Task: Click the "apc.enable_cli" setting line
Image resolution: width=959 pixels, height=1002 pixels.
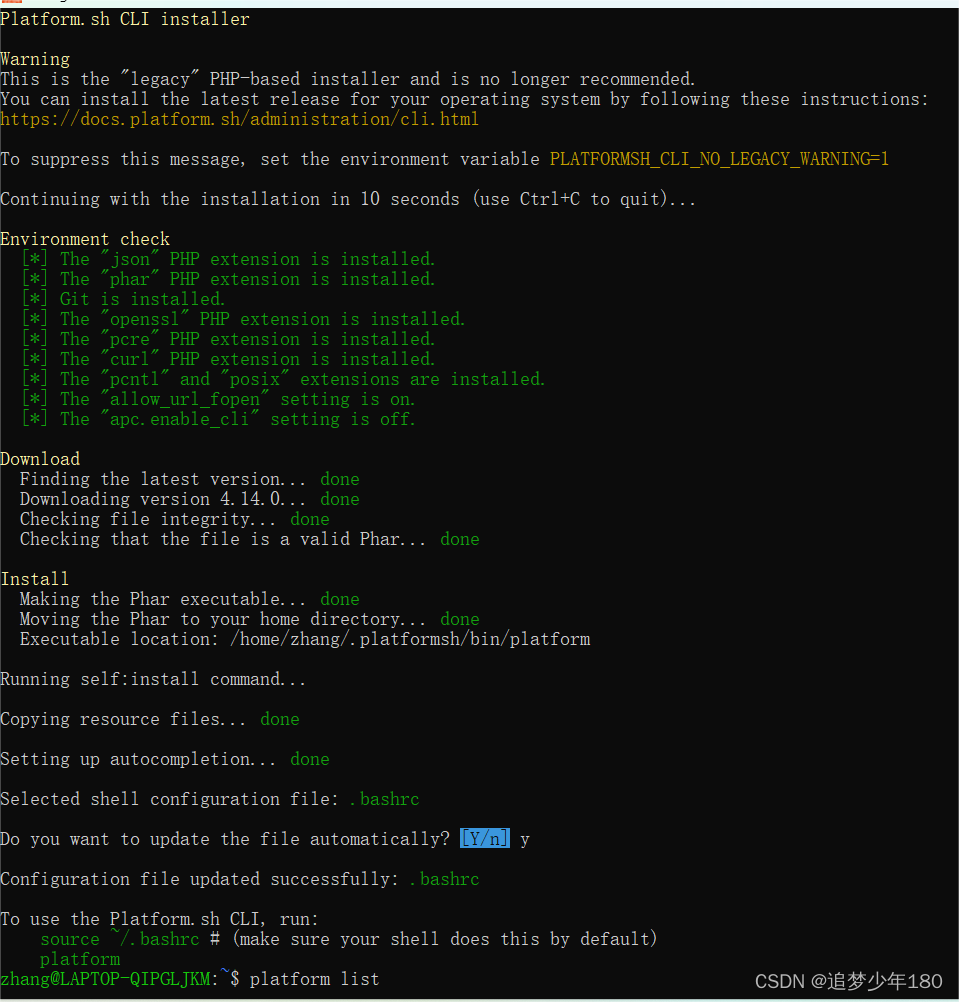Action: pyautogui.click(x=219, y=419)
